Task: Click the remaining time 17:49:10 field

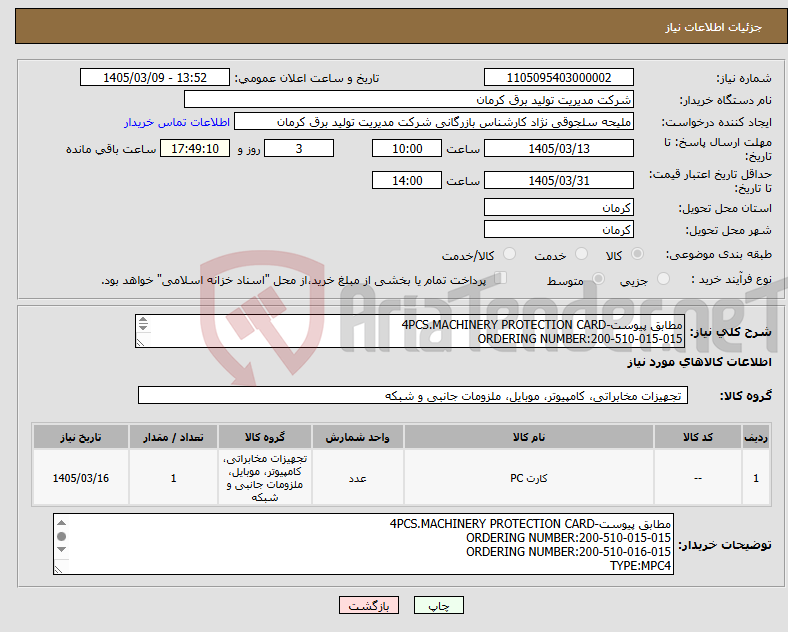Action: [x=195, y=148]
